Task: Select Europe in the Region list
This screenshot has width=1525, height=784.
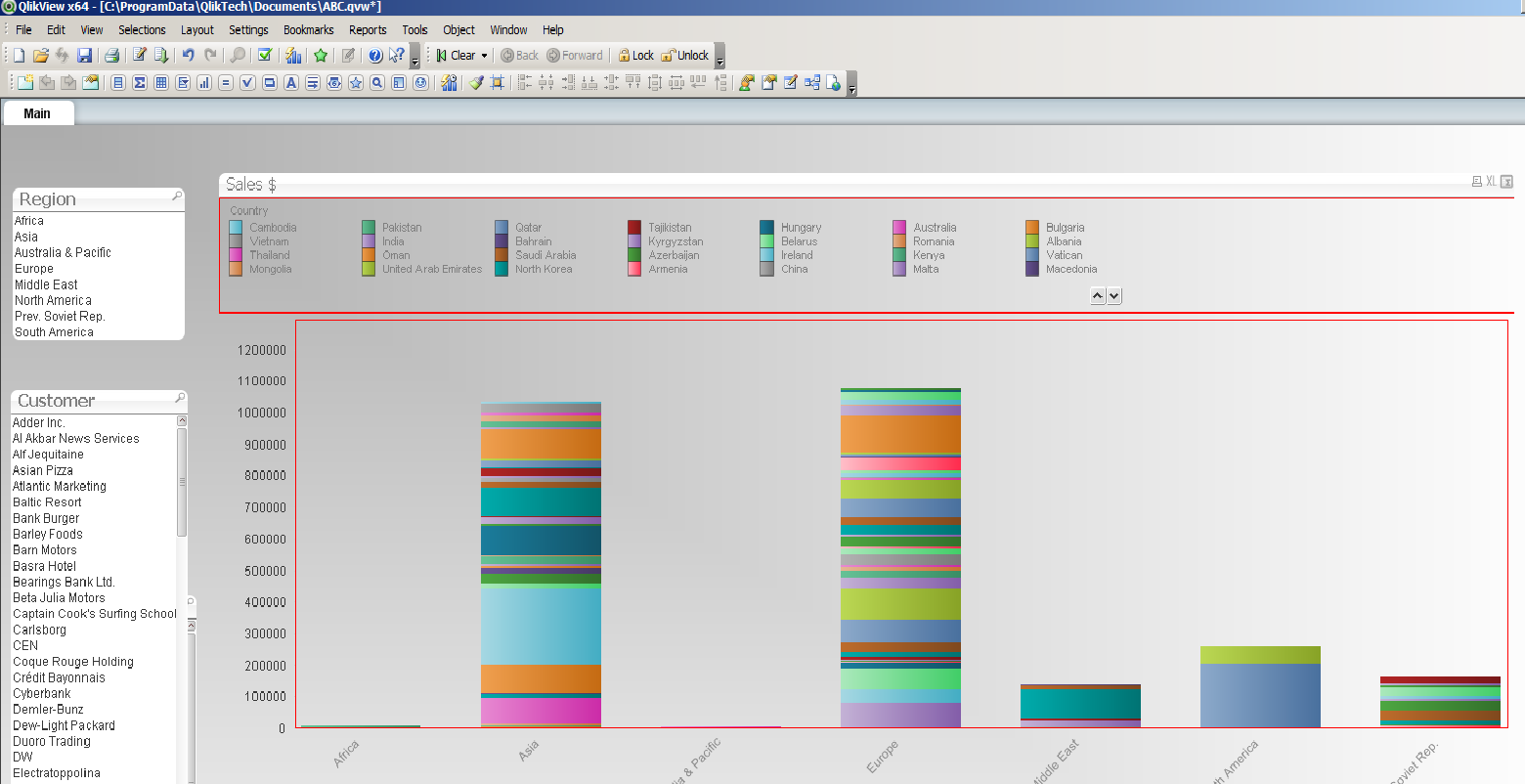Action: [x=34, y=269]
